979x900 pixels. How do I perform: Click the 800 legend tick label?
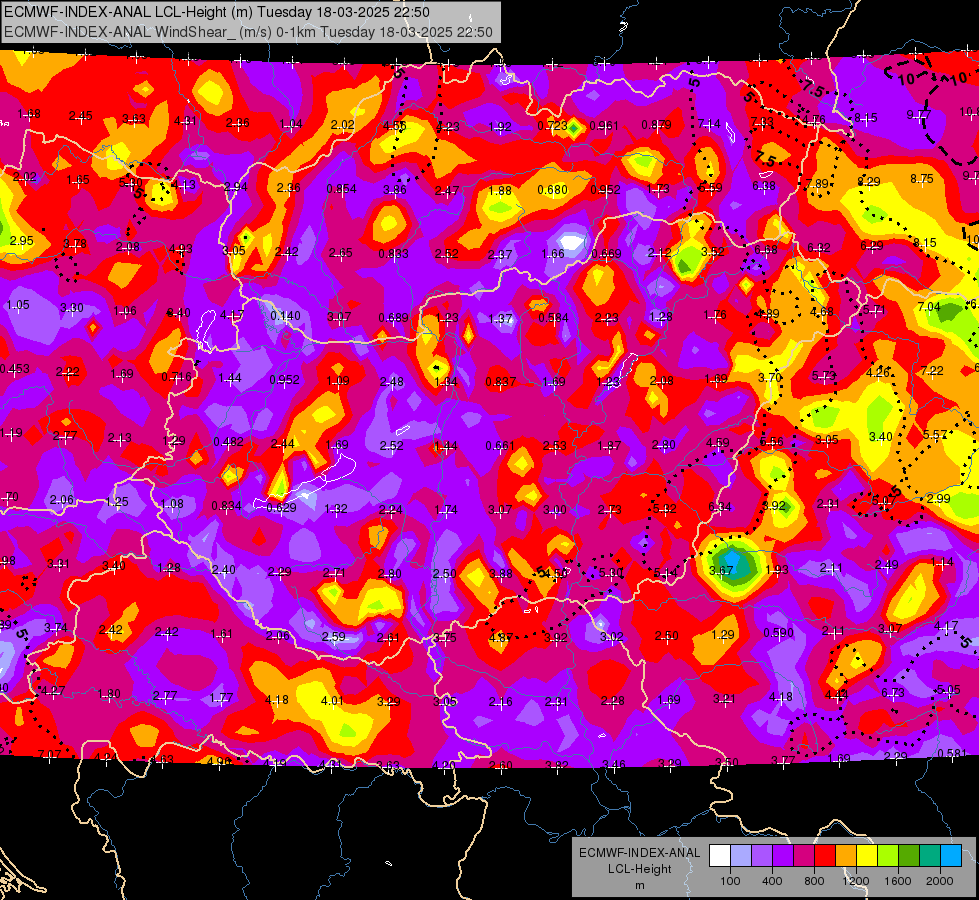coord(814,881)
